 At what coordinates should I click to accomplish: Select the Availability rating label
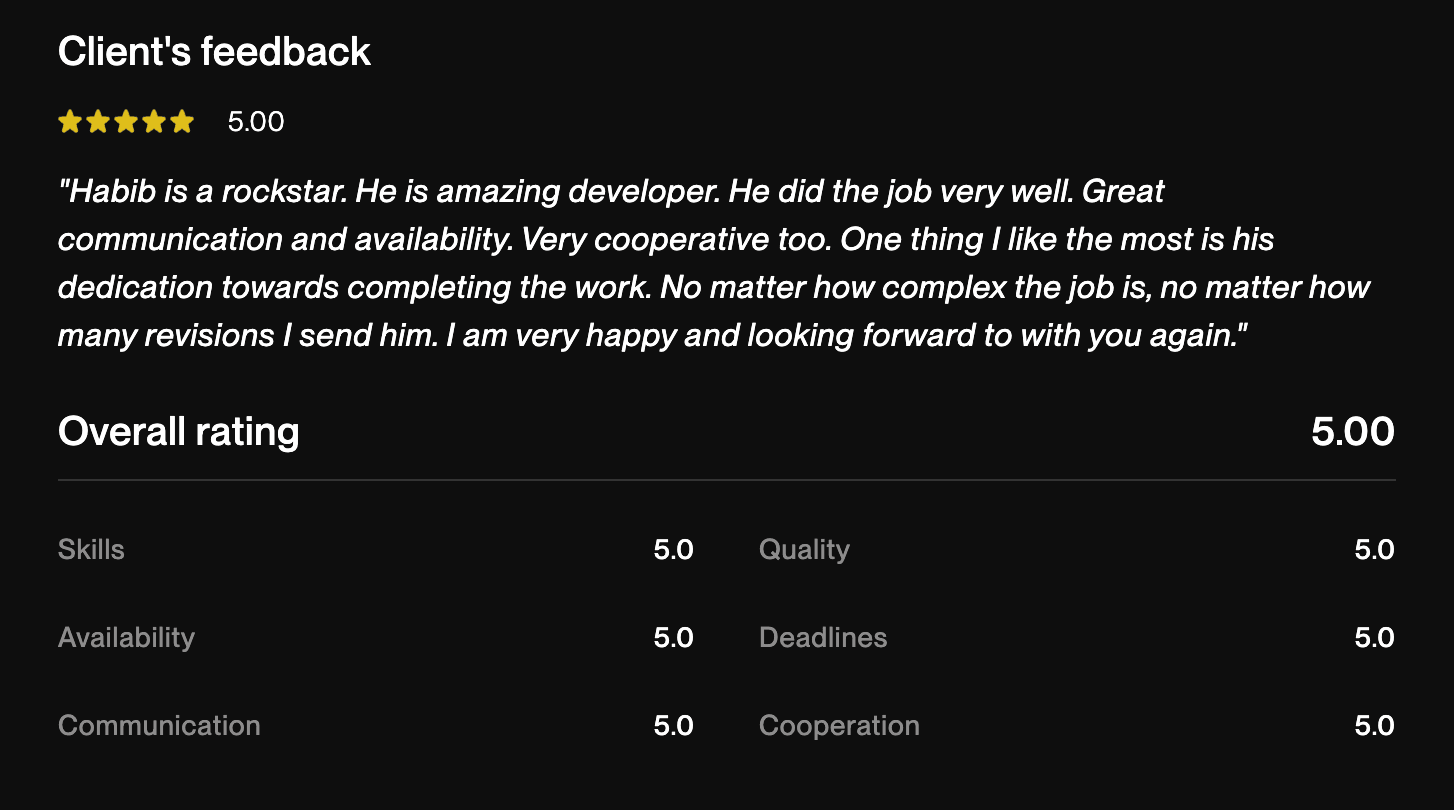tap(126, 638)
